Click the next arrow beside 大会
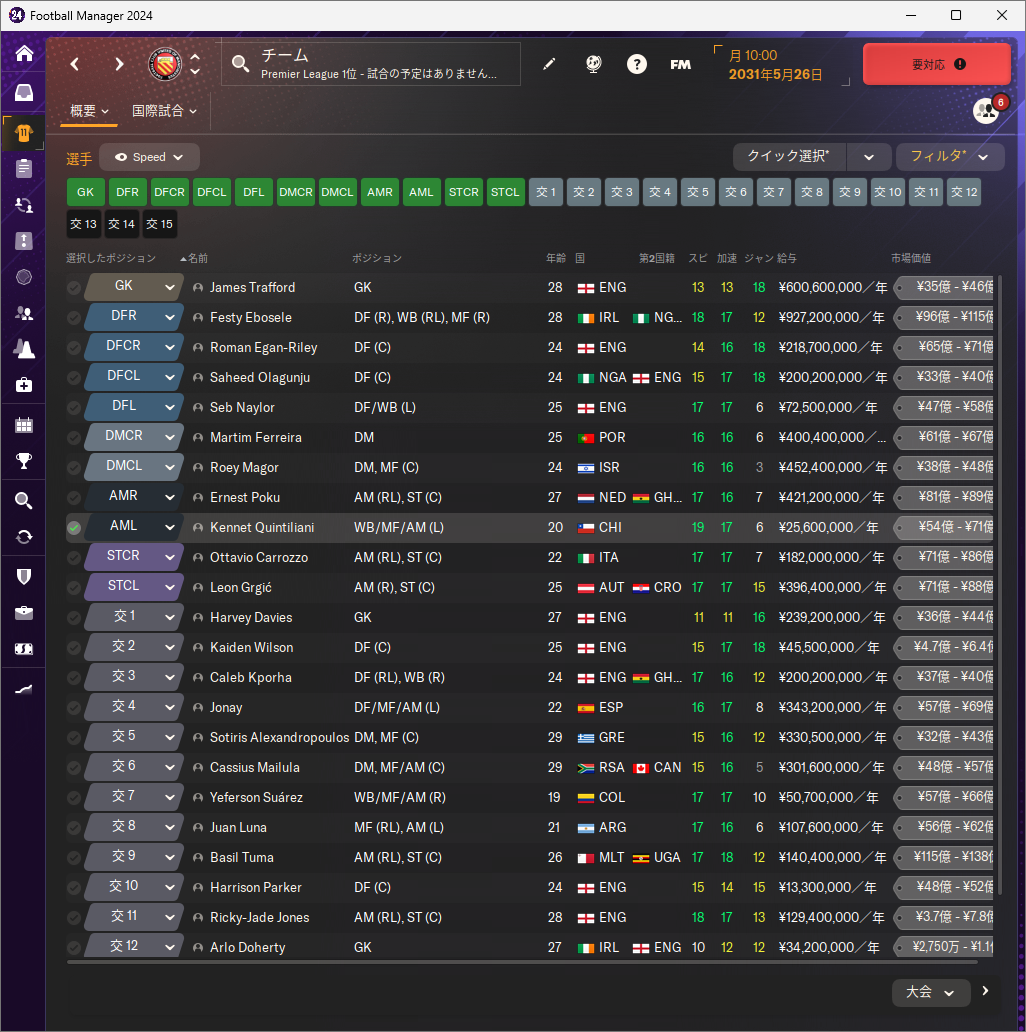The width and height of the screenshot is (1026, 1032). 985,991
